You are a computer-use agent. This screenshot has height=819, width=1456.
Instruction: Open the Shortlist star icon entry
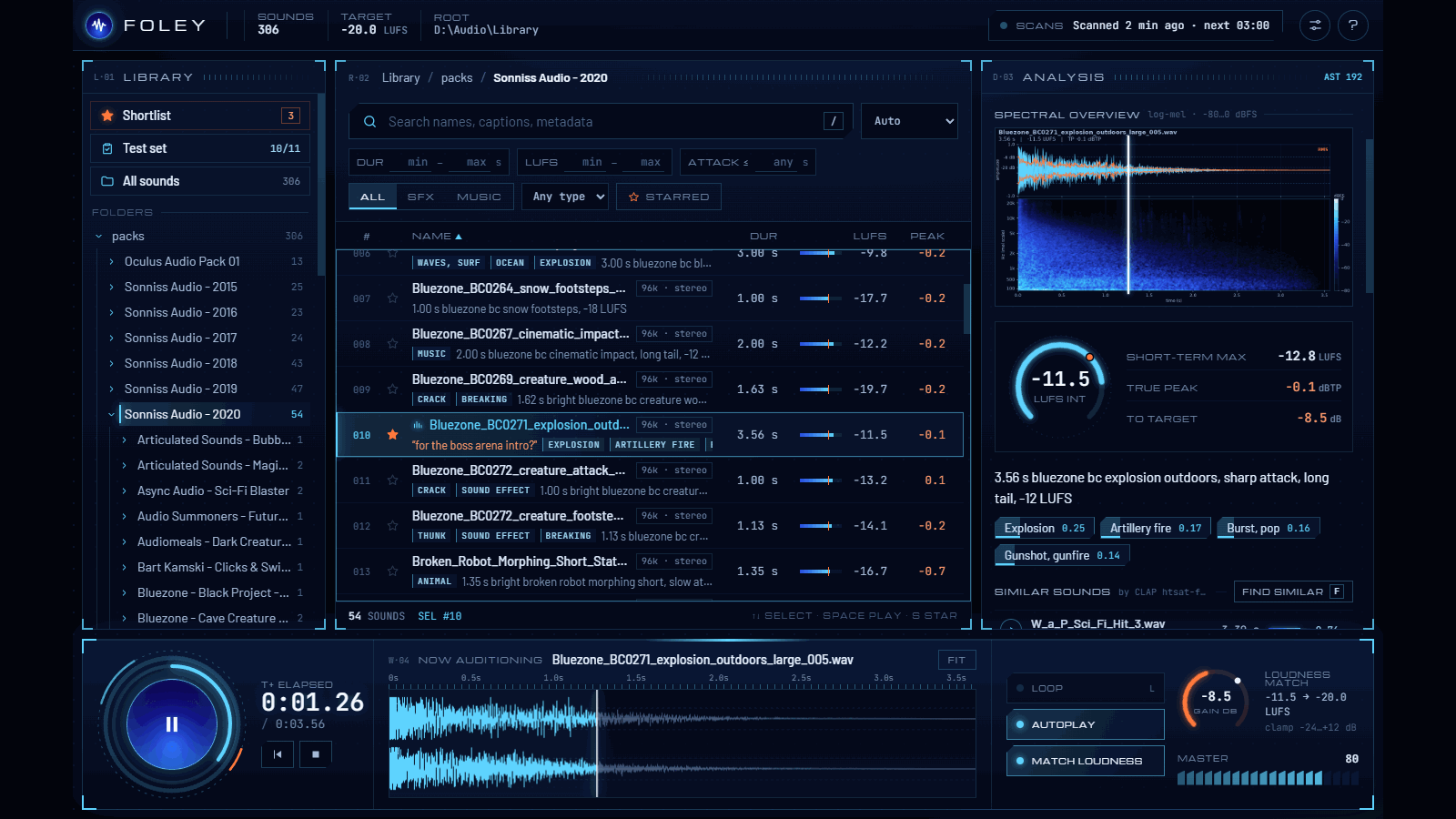(107, 116)
